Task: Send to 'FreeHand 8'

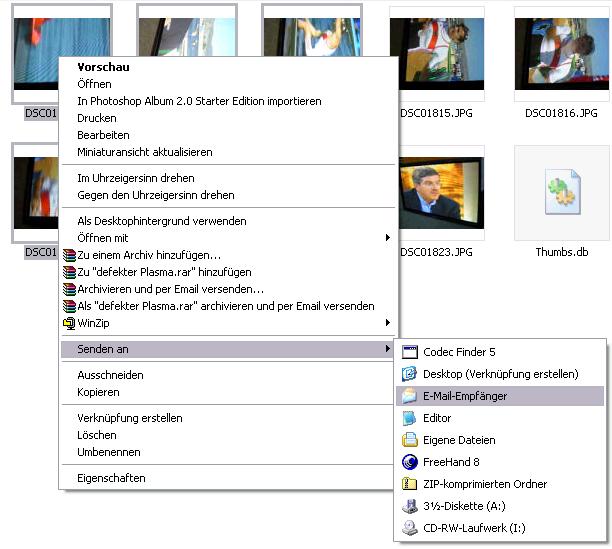Action: (x=500, y=462)
